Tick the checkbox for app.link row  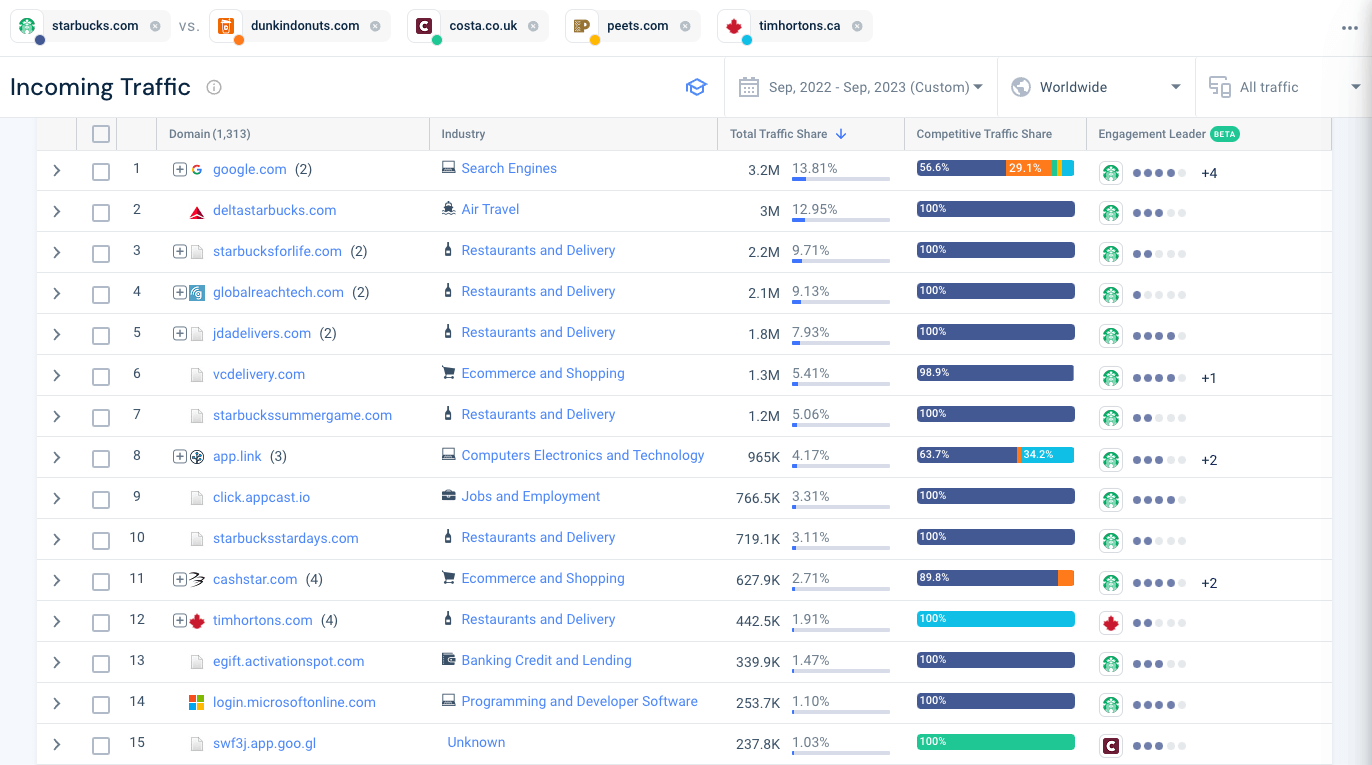(101, 459)
